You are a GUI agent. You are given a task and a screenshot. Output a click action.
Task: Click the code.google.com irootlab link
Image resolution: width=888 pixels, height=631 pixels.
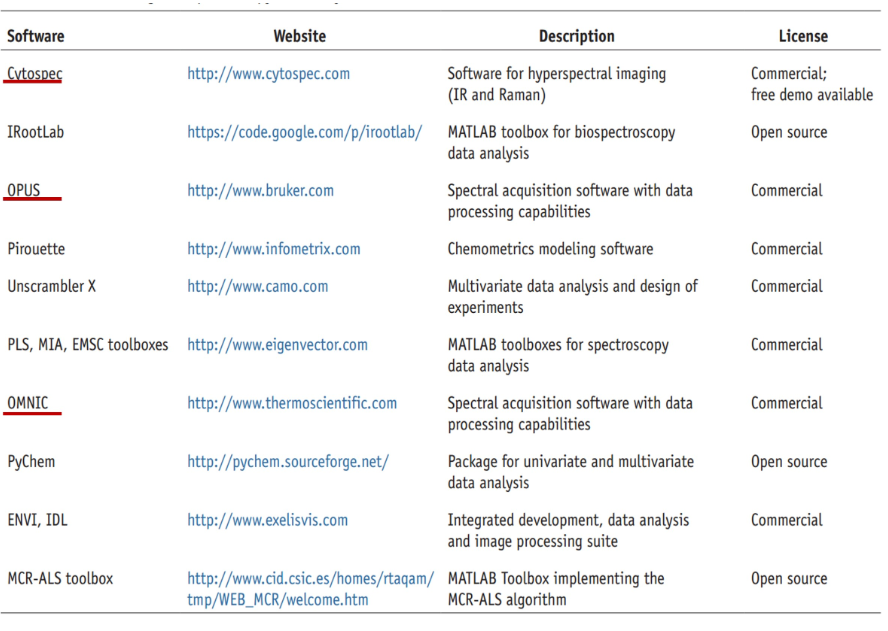[304, 132]
